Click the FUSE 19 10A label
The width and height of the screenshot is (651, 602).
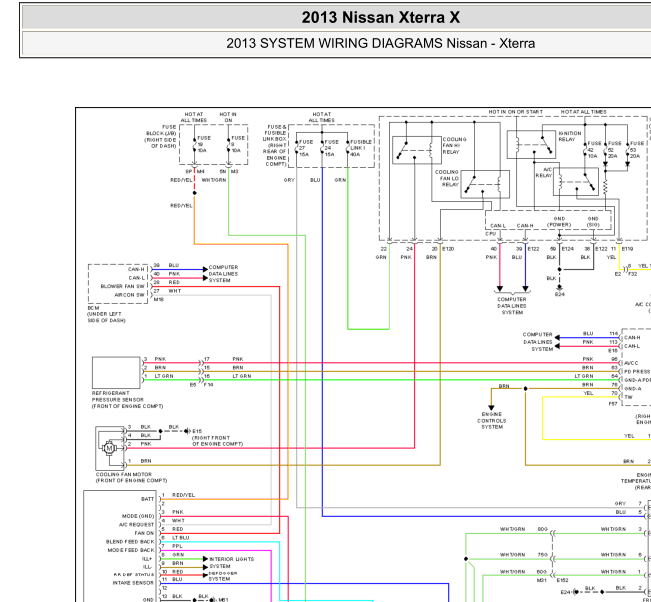pyautogui.click(x=204, y=144)
